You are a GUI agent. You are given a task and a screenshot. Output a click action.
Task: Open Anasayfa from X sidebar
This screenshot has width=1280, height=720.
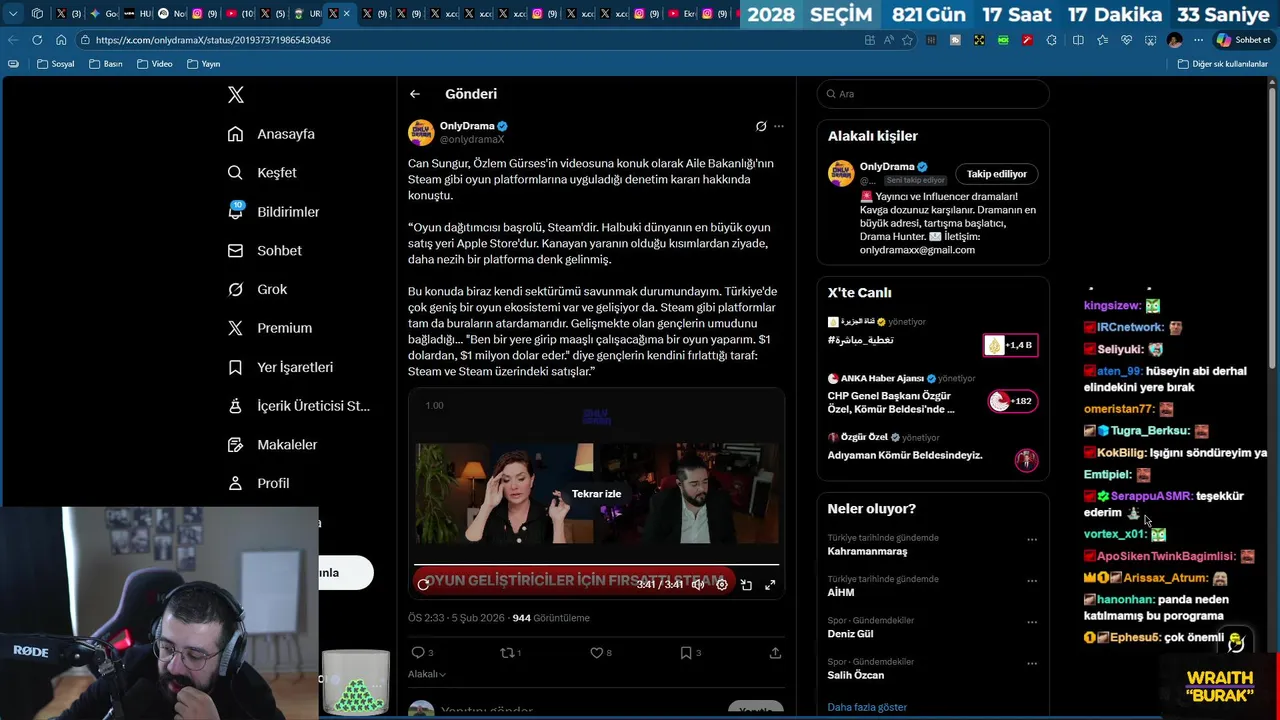pos(271,134)
